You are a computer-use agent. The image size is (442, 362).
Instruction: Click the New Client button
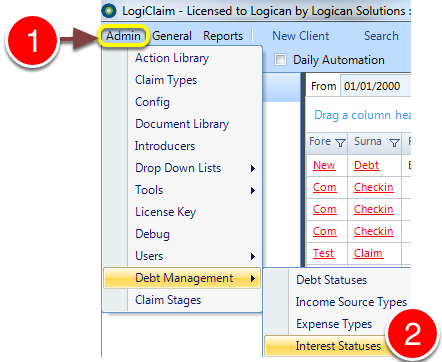click(x=301, y=36)
